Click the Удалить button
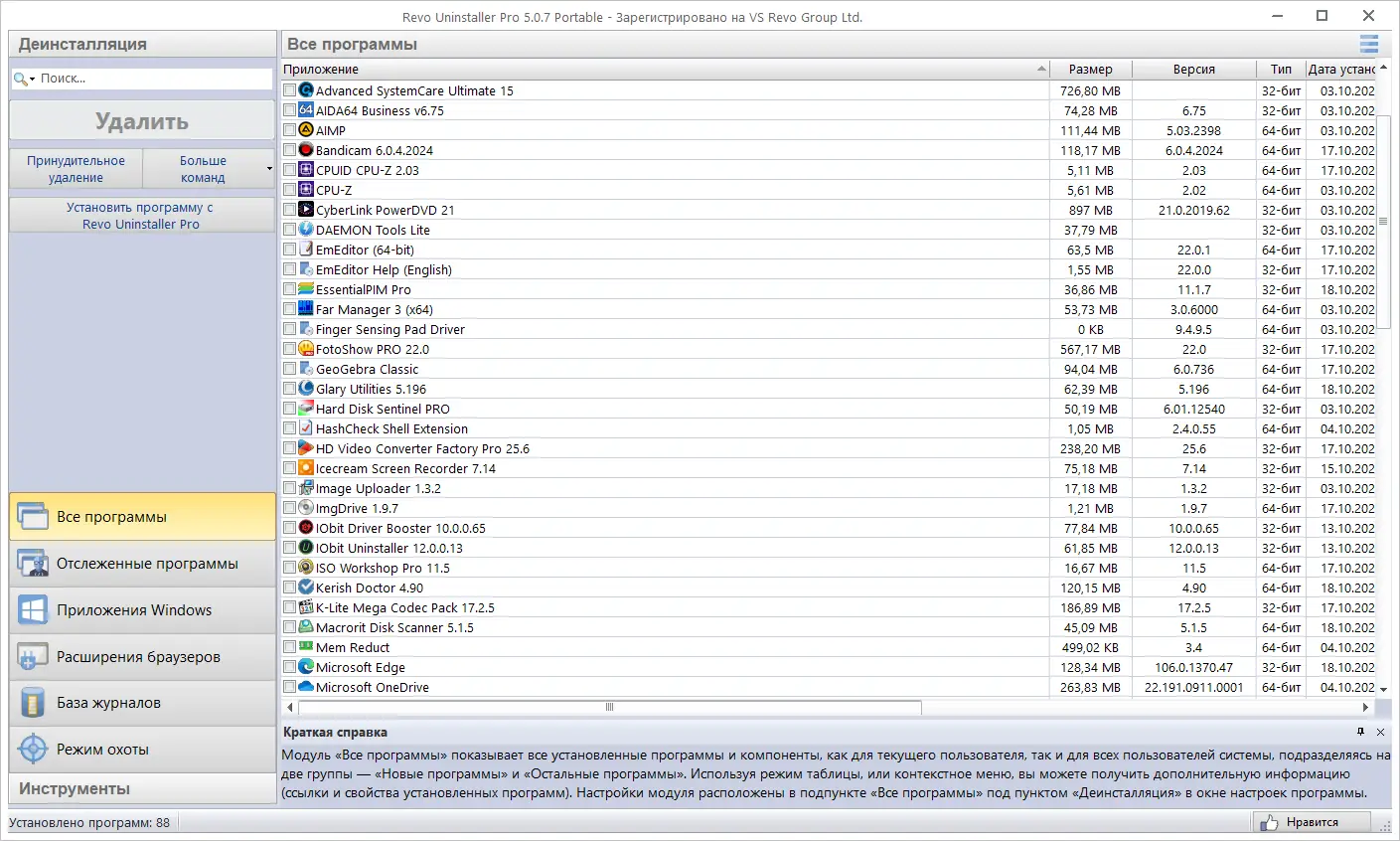 coord(142,121)
